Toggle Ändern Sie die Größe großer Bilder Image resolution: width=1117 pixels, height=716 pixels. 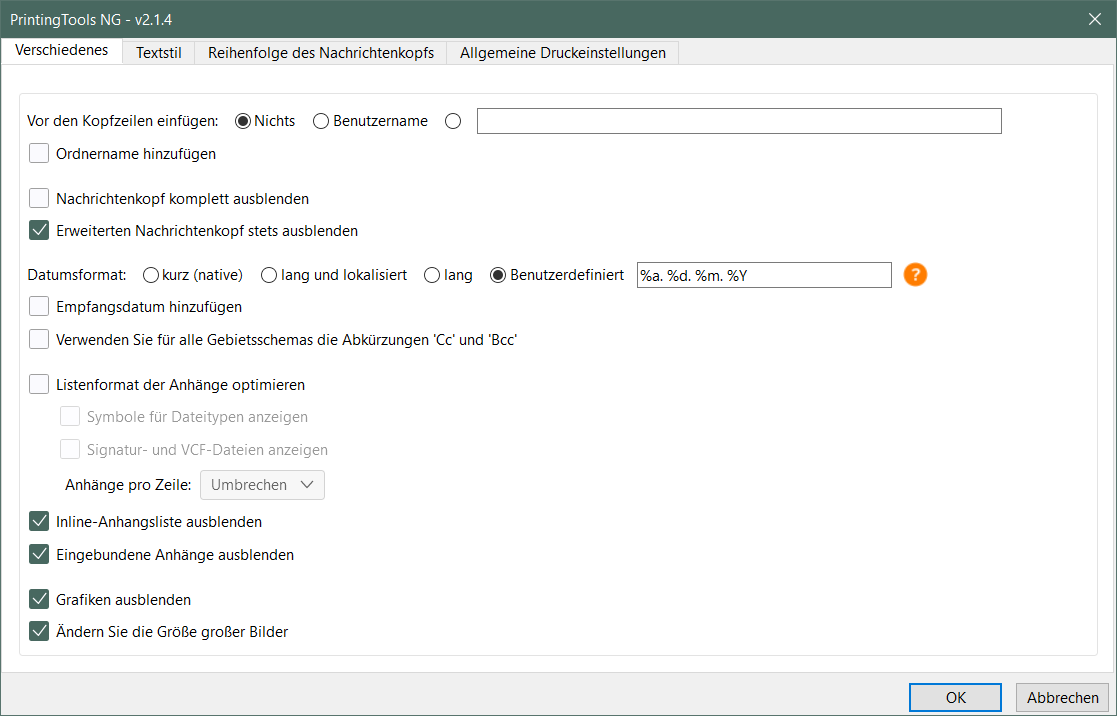[x=39, y=631]
